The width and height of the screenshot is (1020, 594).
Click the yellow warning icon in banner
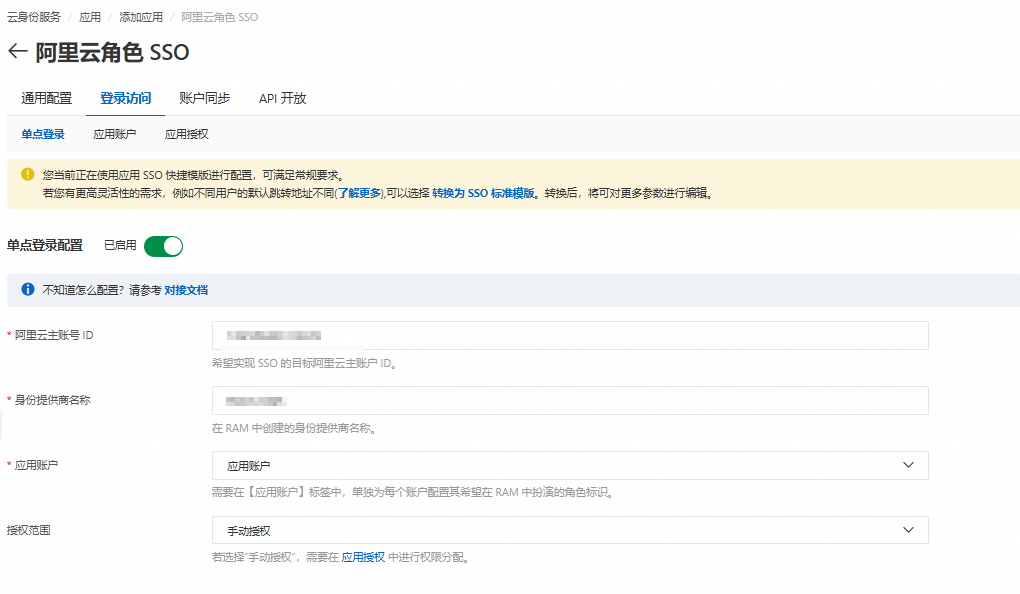pyautogui.click(x=27, y=174)
